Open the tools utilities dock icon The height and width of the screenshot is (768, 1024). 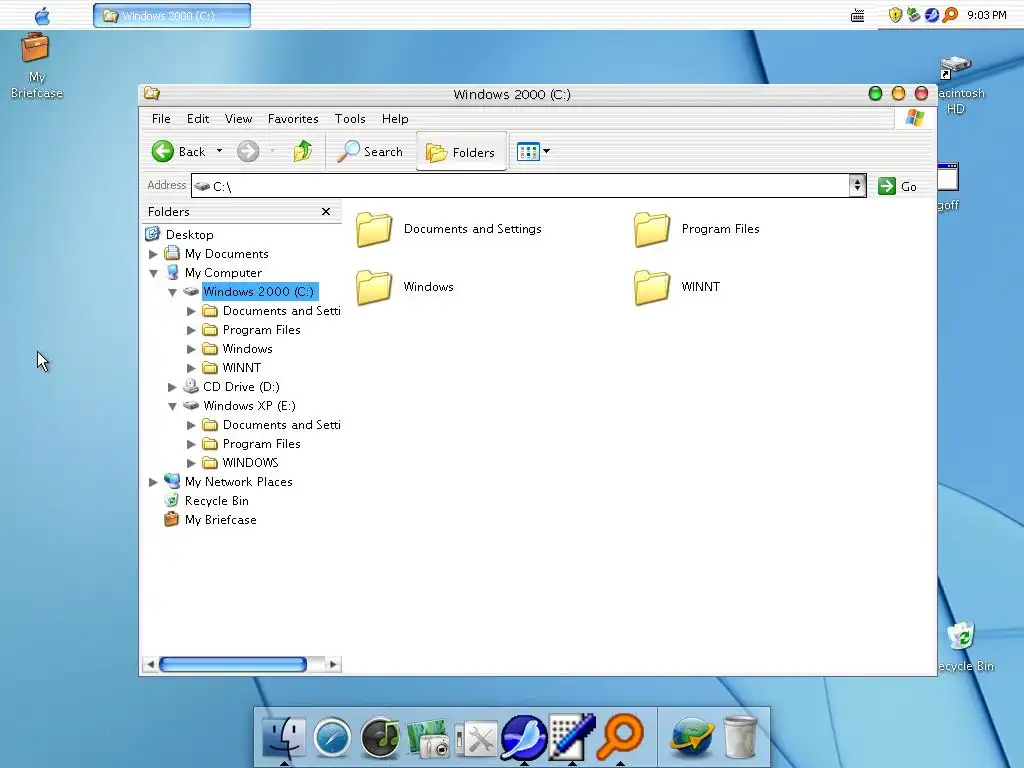tap(476, 739)
